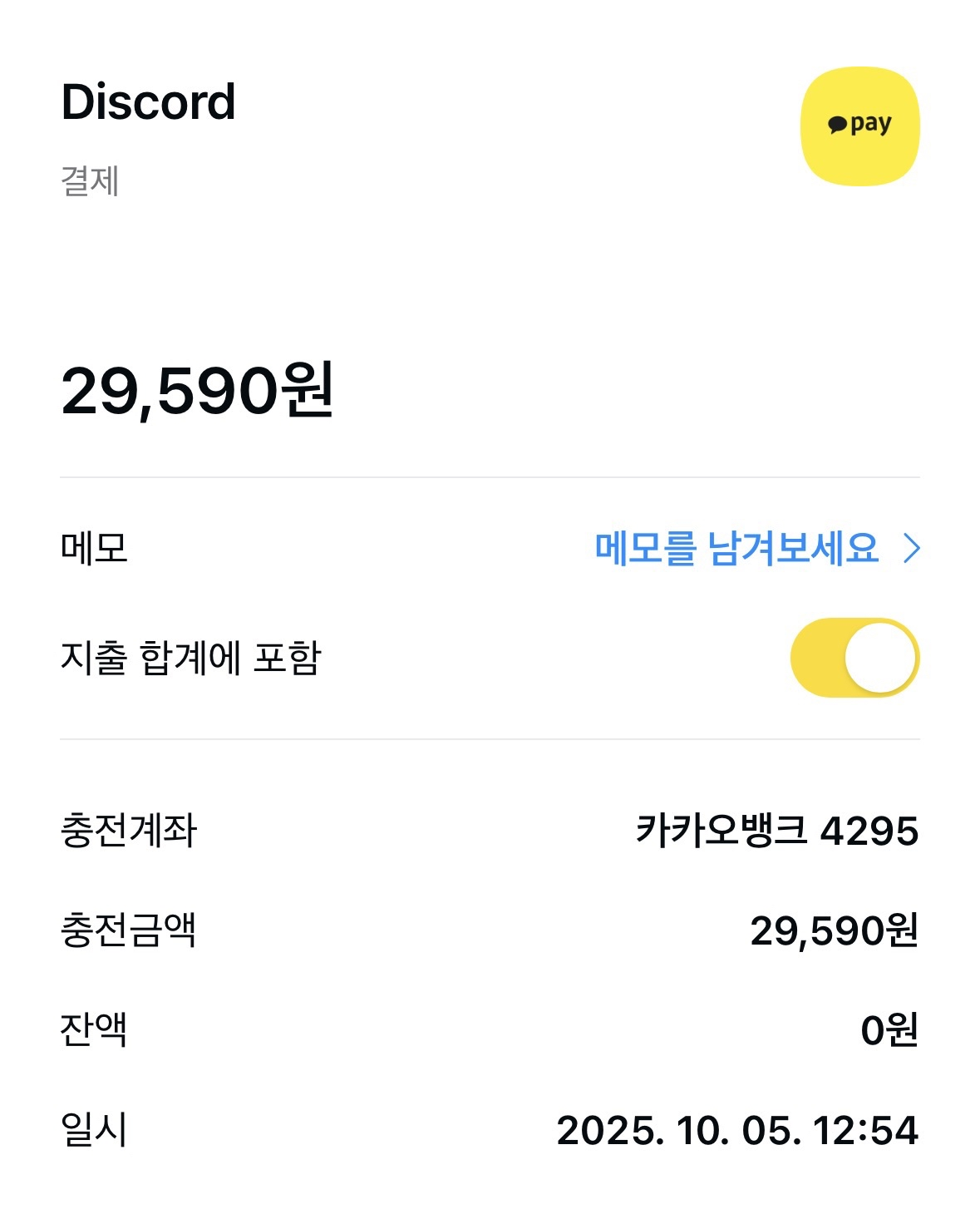Tap the 12:54 transaction time
Viewport: 980px width, 1209px height.
click(x=865, y=1130)
